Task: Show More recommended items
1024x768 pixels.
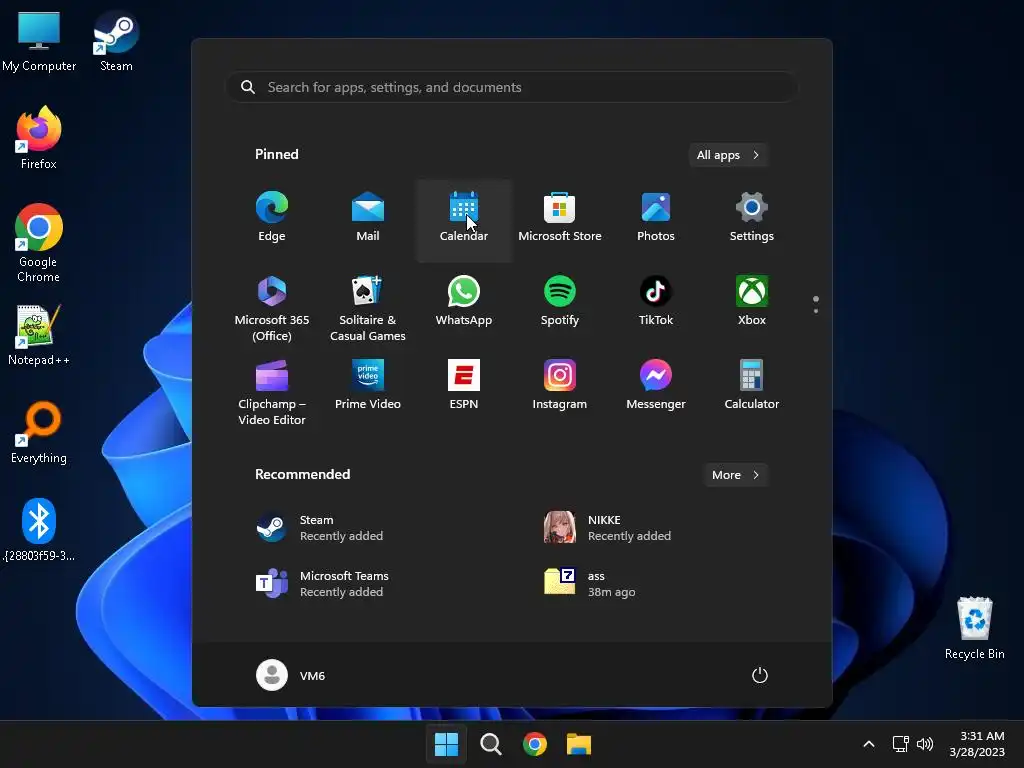Action: pyautogui.click(x=736, y=475)
